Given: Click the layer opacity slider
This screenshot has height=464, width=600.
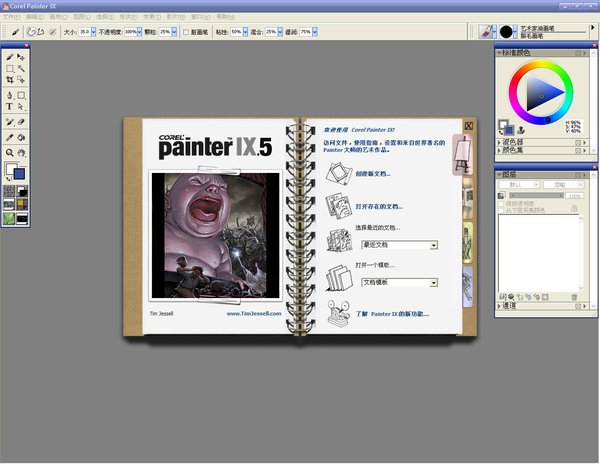Looking at the screenshot, I should (x=536, y=195).
